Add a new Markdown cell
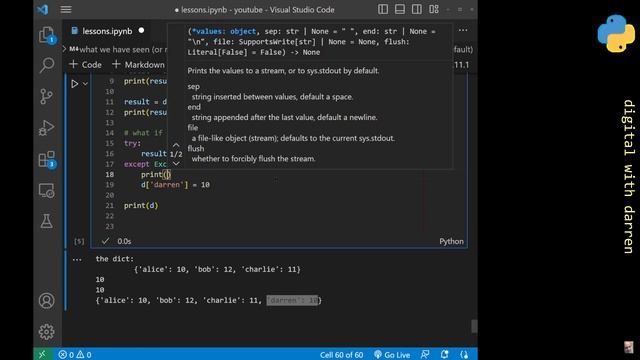This screenshot has width=640, height=360. pos(138,64)
